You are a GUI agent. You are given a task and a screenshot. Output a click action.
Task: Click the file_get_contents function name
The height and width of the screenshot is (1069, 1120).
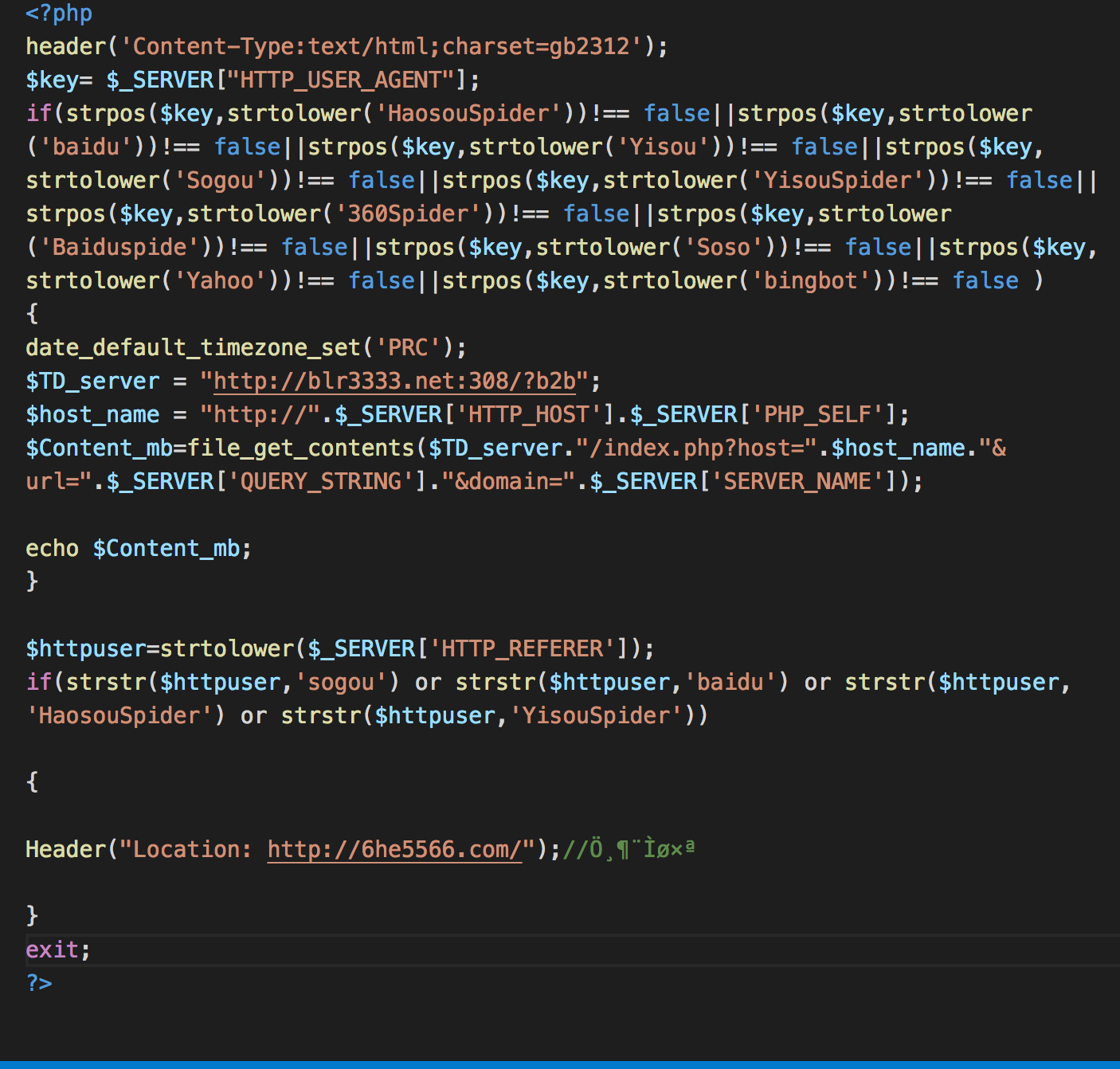301,448
